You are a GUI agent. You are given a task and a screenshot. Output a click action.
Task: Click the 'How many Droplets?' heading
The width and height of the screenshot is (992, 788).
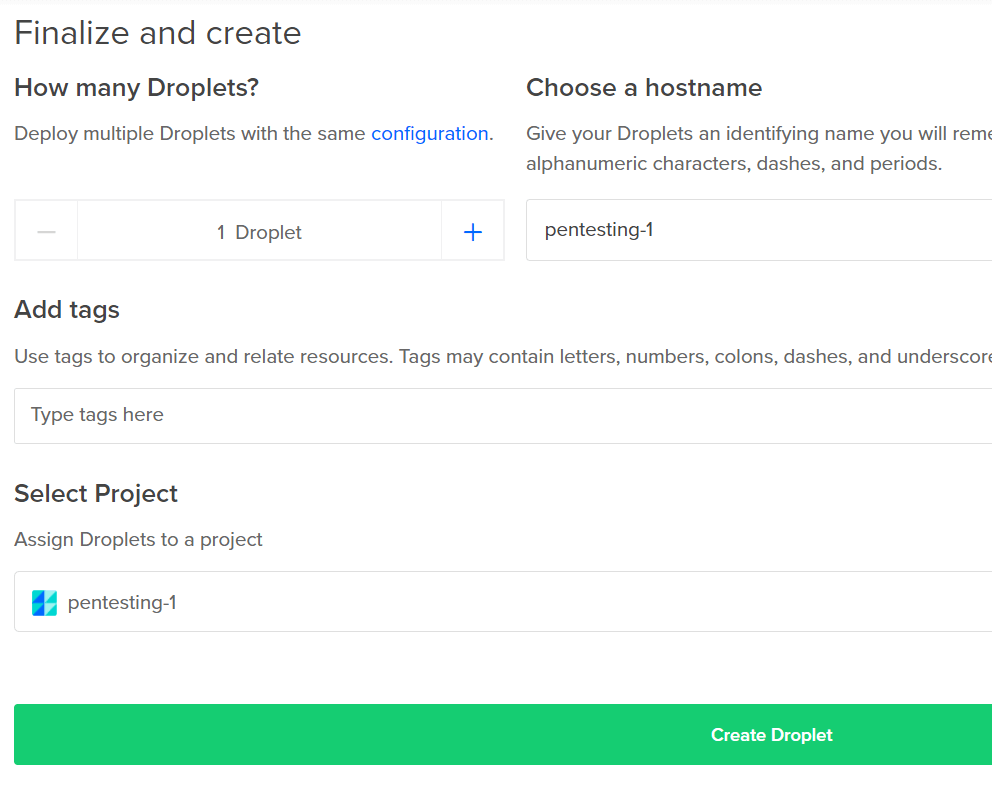pyautogui.click(x=136, y=88)
